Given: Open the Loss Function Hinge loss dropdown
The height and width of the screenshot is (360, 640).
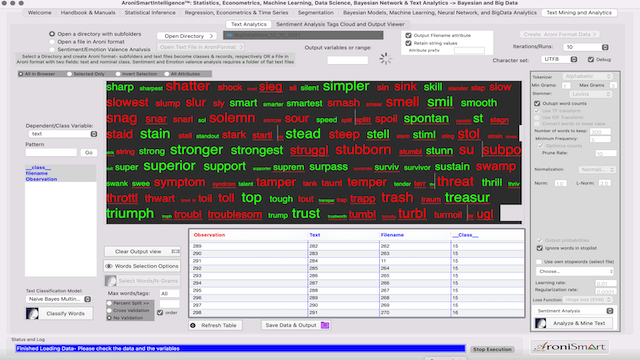Looking at the screenshot, I should coord(588,300).
